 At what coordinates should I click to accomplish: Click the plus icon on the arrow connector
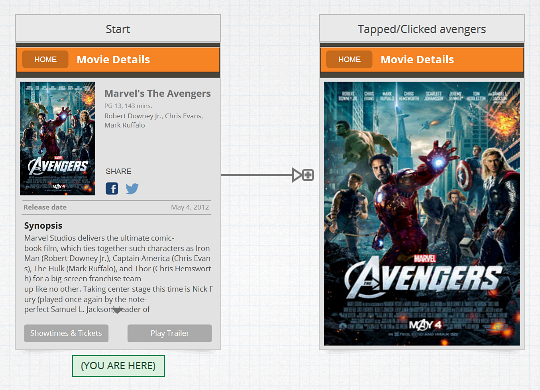pyautogui.click(x=308, y=175)
